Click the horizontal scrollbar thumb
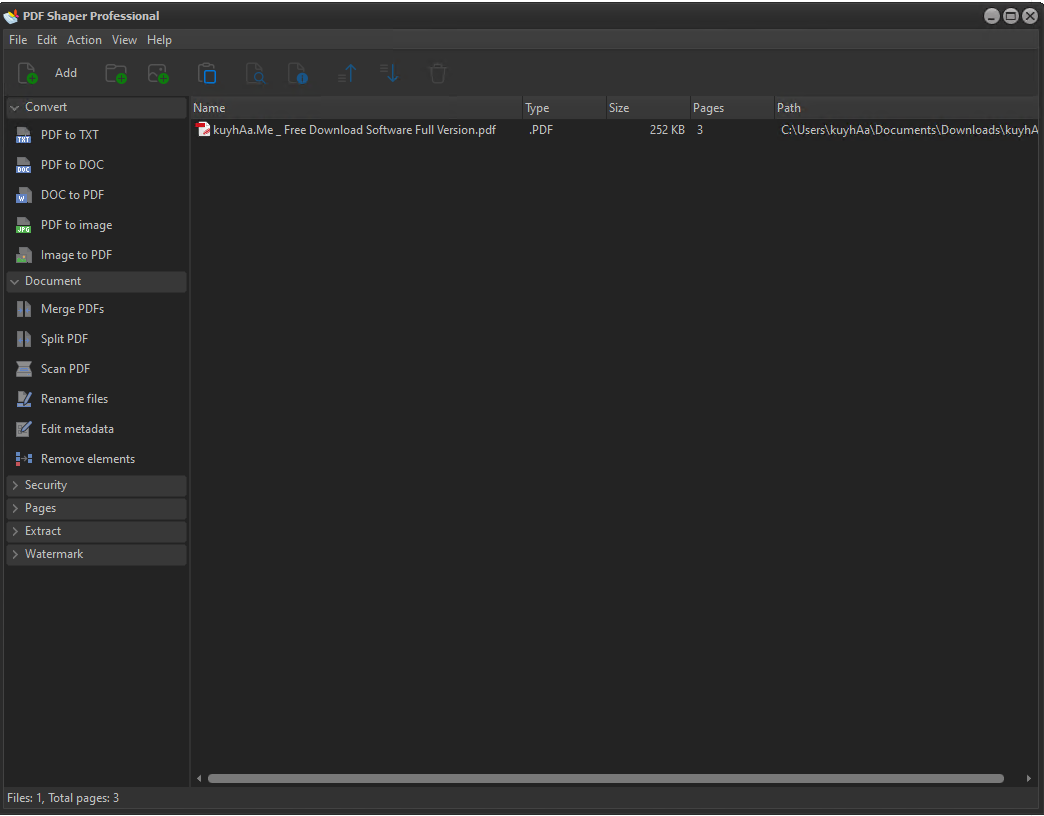 [606, 778]
